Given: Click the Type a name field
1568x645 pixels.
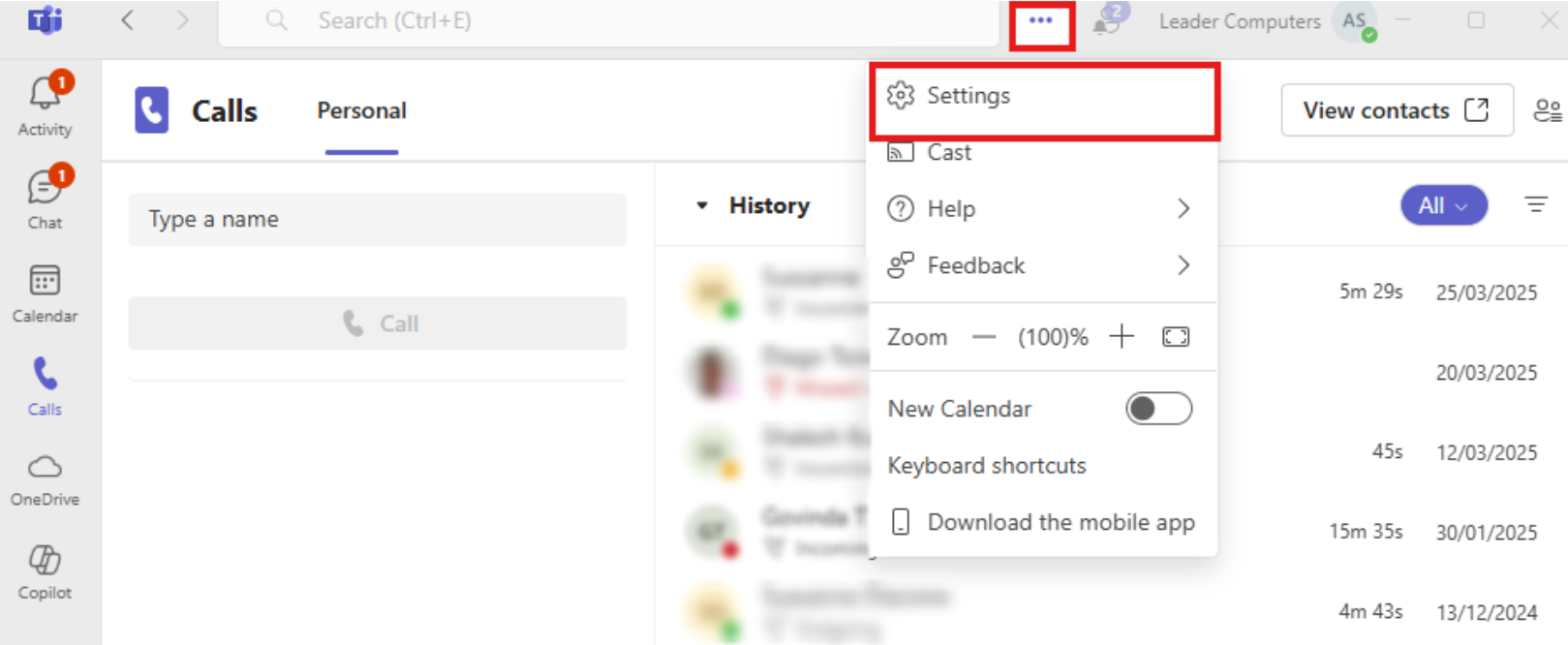Looking at the screenshot, I should 378,220.
